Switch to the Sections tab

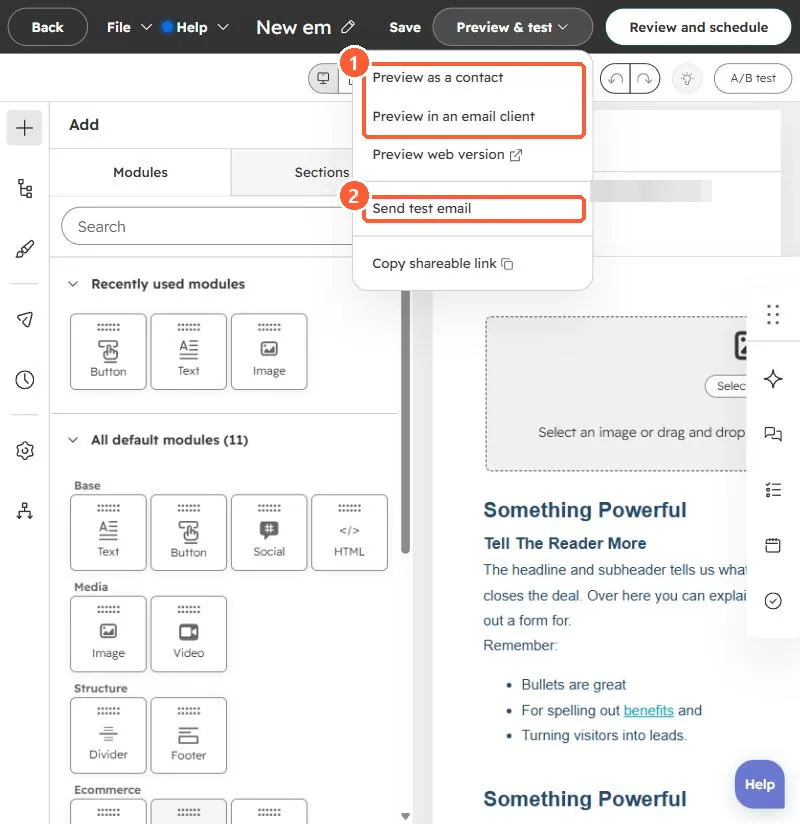point(322,172)
